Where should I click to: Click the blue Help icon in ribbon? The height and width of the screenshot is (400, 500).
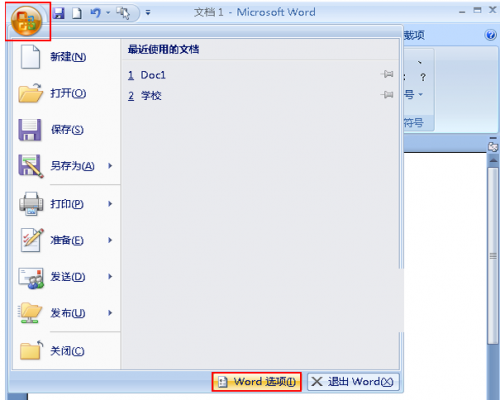tap(491, 35)
